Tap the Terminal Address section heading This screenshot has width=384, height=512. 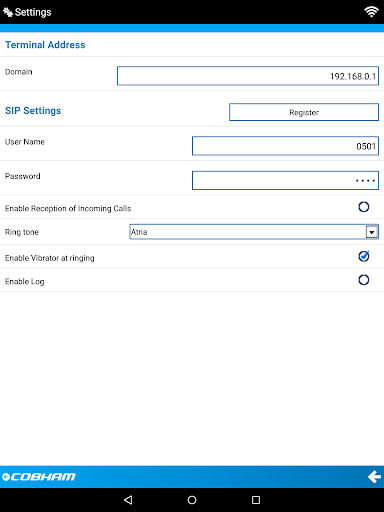[45, 45]
